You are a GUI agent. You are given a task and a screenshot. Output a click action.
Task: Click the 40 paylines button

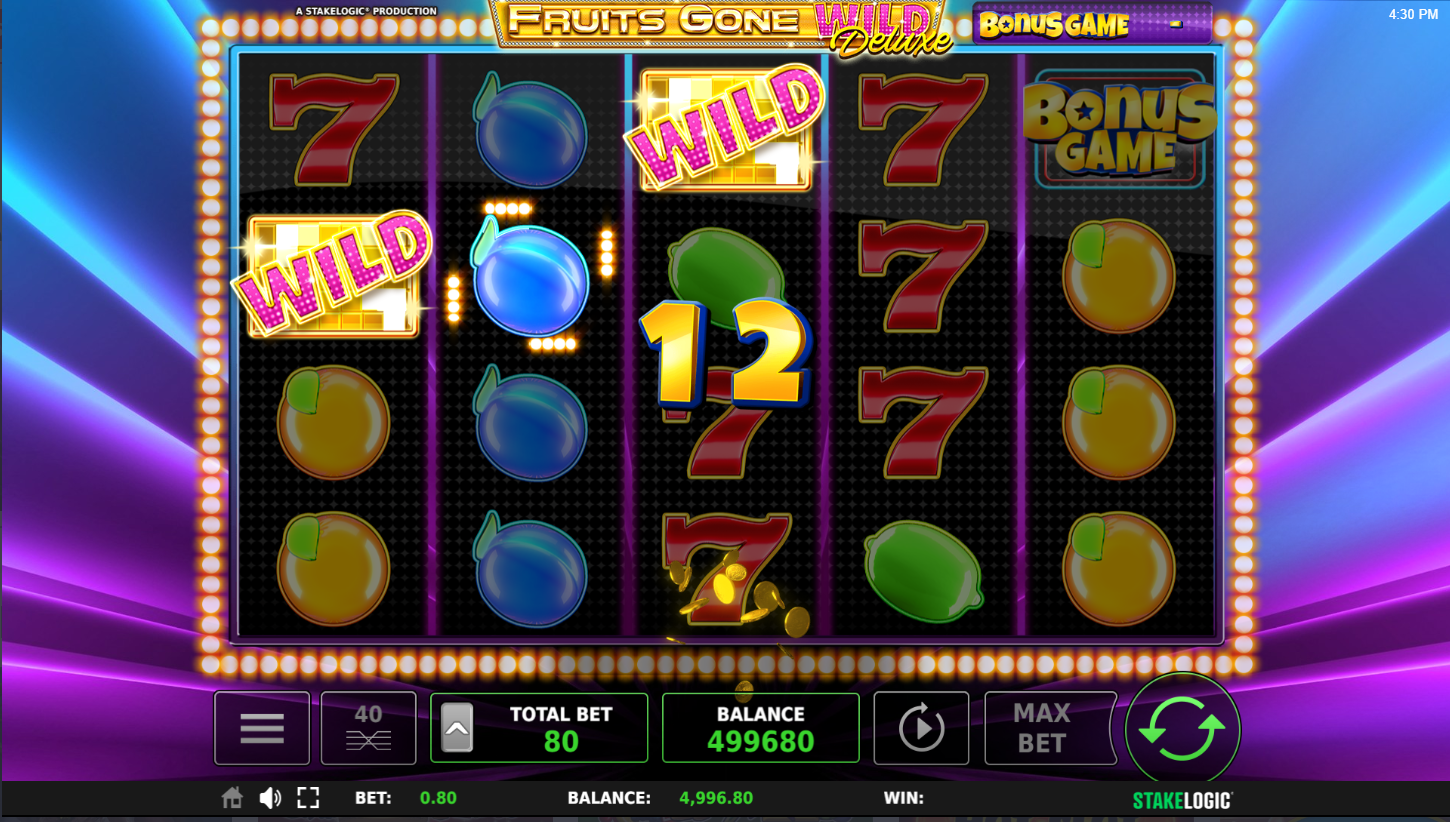coord(368,728)
